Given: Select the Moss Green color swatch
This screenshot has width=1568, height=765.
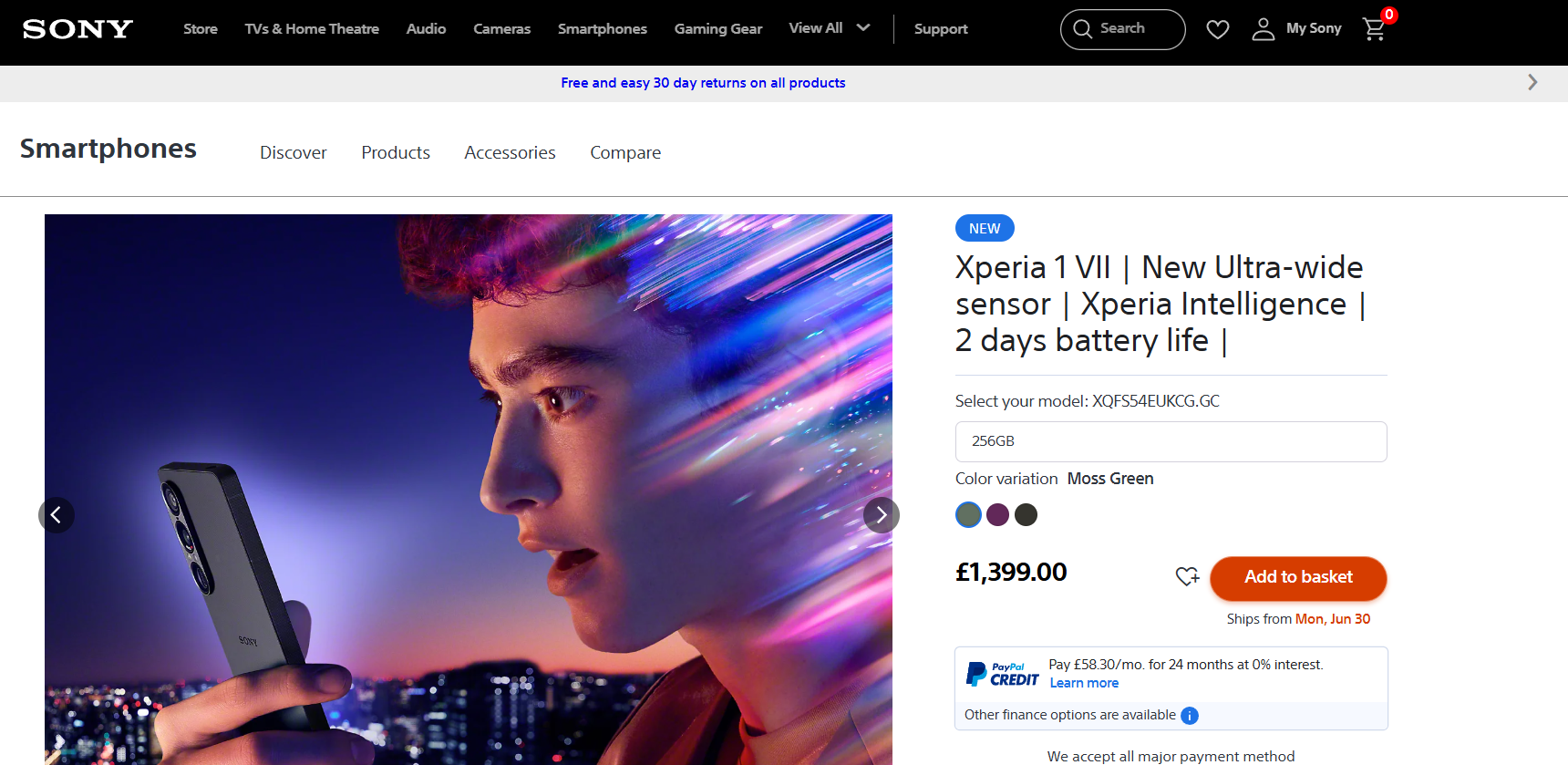Looking at the screenshot, I should tap(968, 515).
